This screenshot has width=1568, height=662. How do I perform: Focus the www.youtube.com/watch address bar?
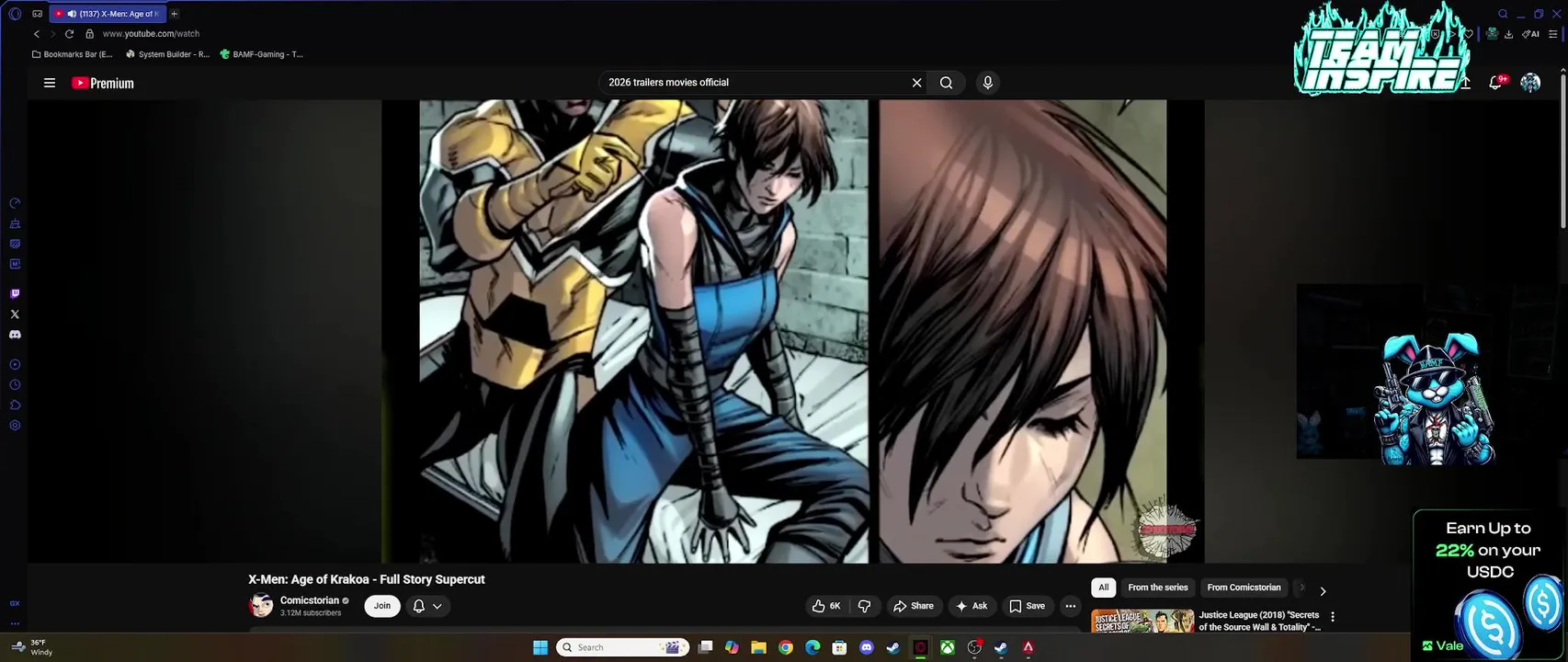click(x=151, y=34)
